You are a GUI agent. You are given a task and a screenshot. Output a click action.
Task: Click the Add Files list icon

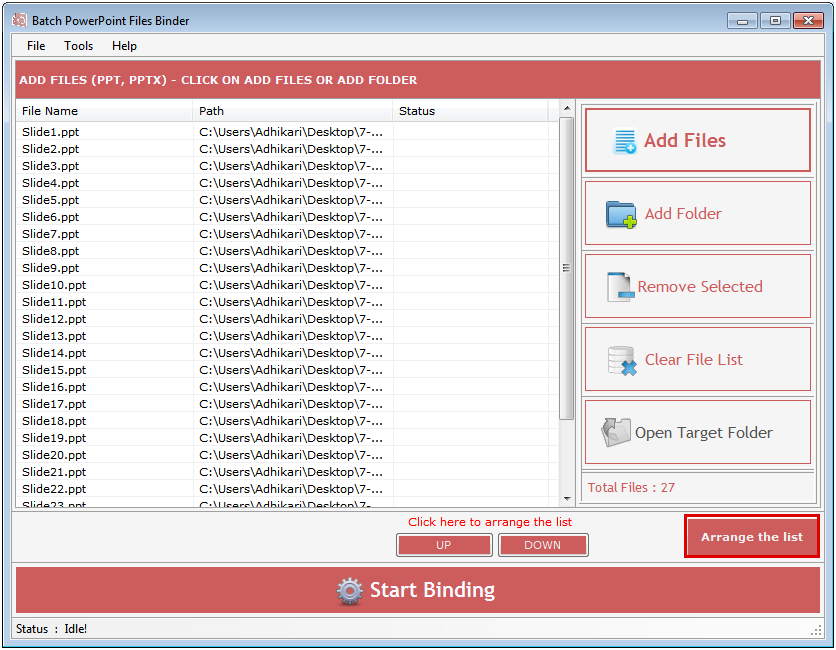(624, 141)
